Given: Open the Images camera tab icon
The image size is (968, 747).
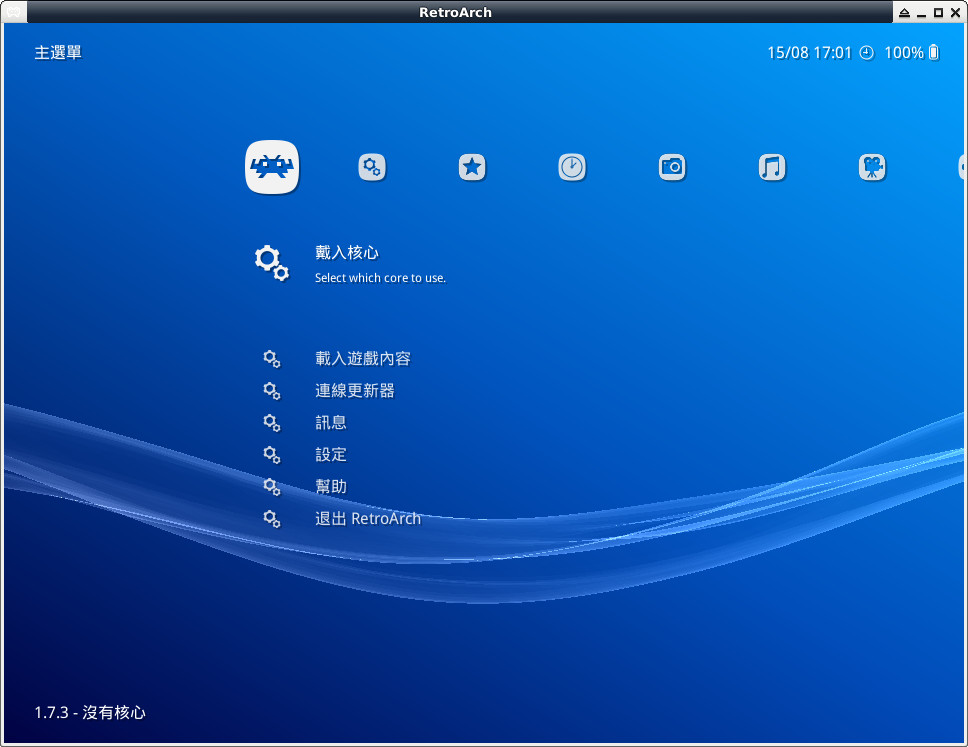Looking at the screenshot, I should coord(672,167).
